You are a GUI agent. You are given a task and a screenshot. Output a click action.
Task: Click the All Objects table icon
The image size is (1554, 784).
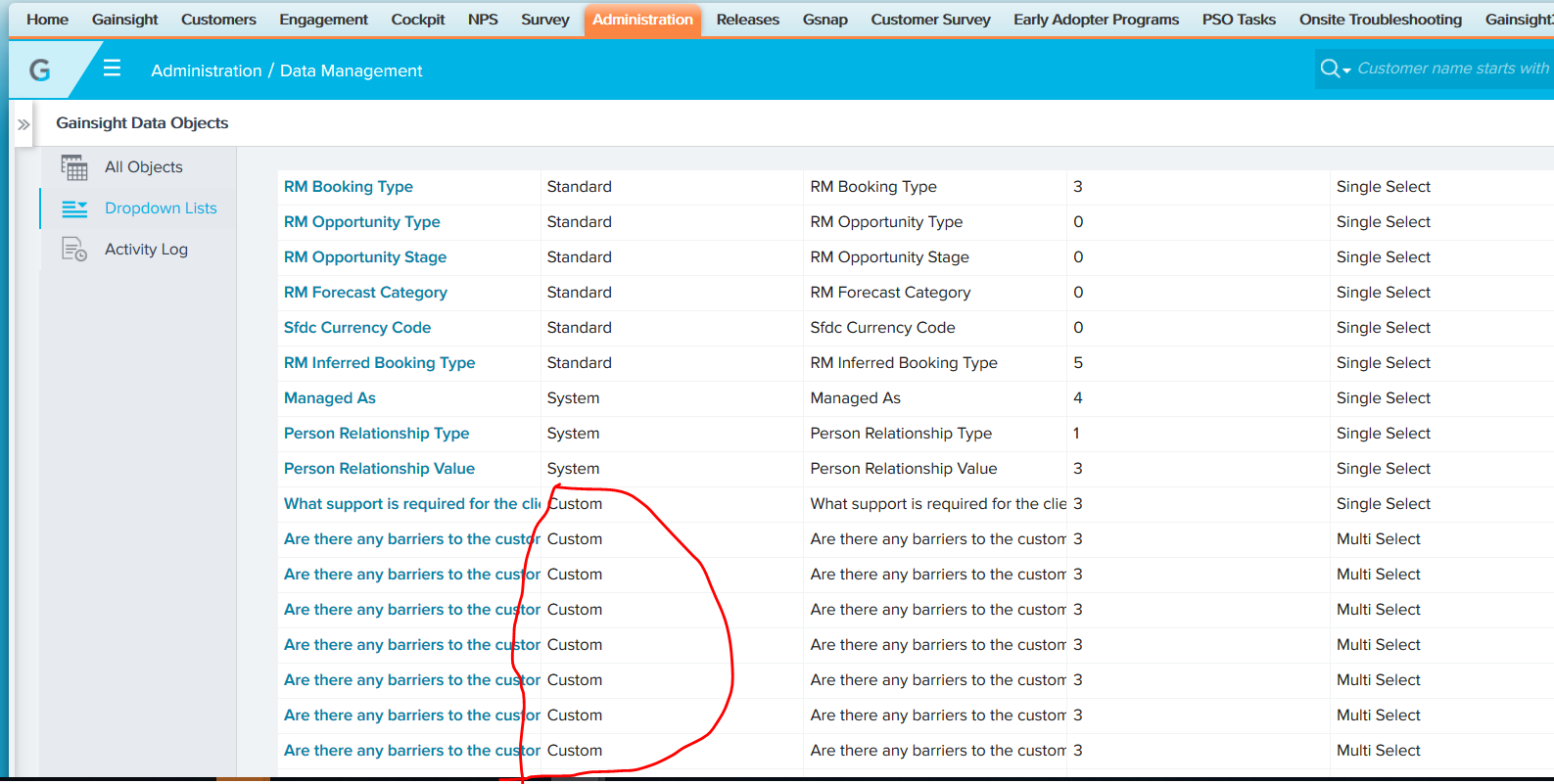pos(74,167)
